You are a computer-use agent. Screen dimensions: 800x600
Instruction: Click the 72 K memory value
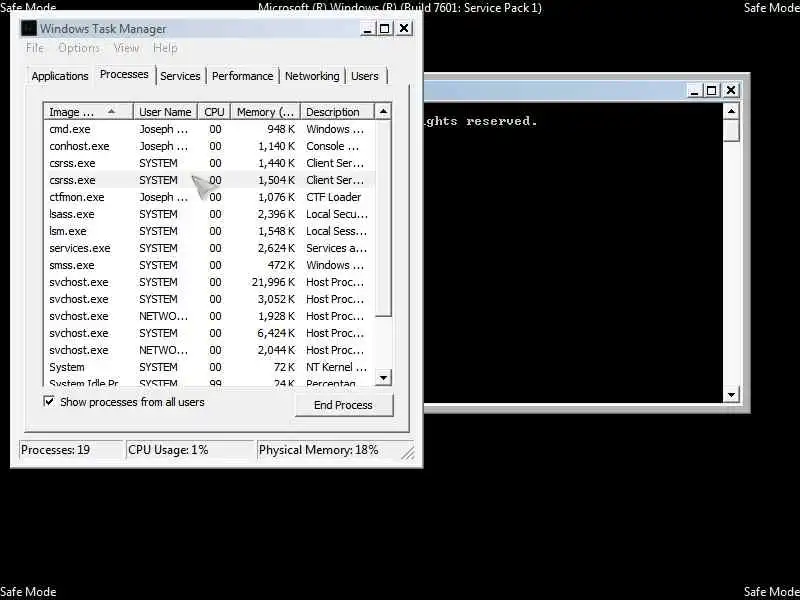point(283,367)
